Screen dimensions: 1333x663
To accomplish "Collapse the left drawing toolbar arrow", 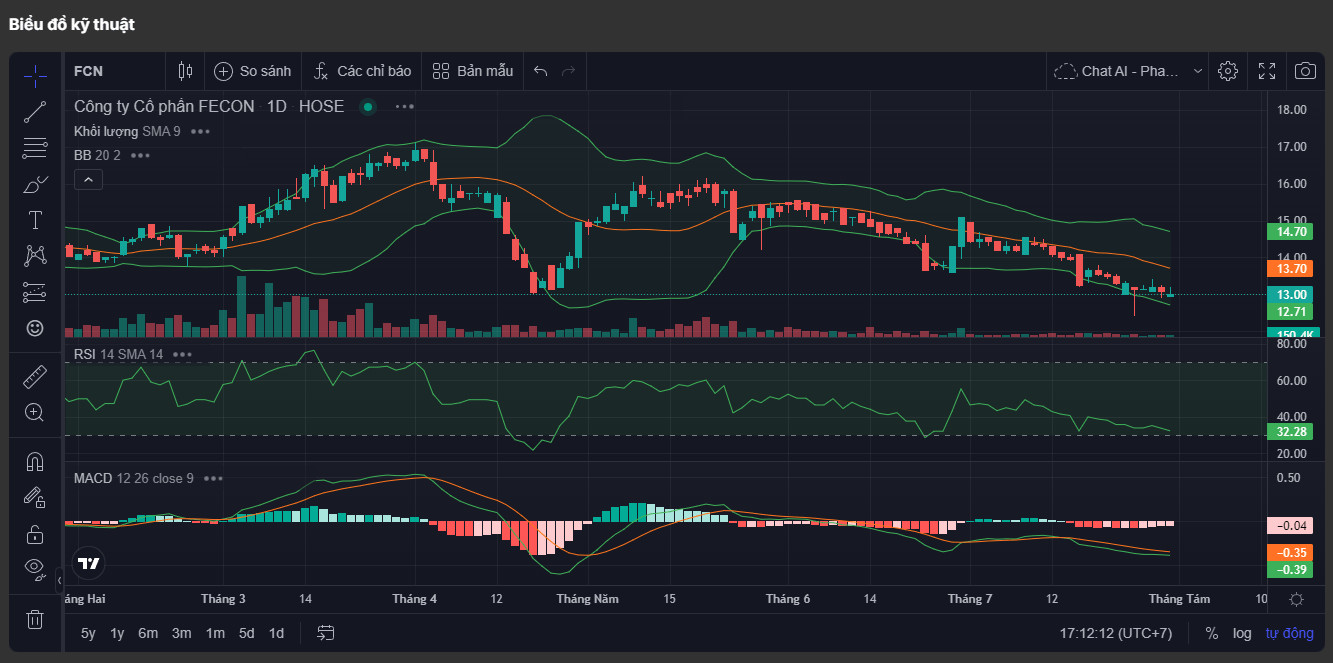I will 59,580.
